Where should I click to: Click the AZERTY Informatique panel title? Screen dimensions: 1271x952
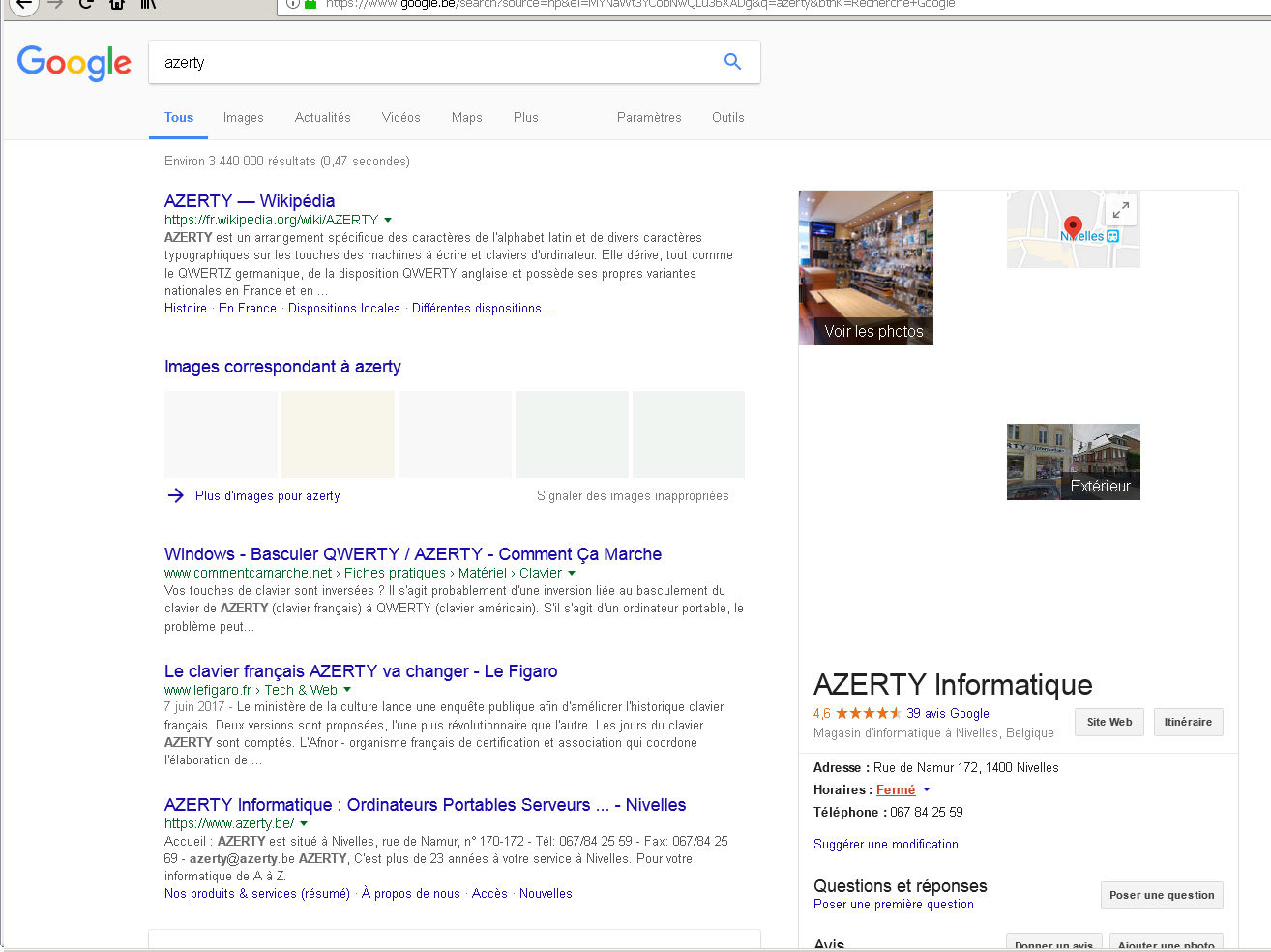point(953,685)
